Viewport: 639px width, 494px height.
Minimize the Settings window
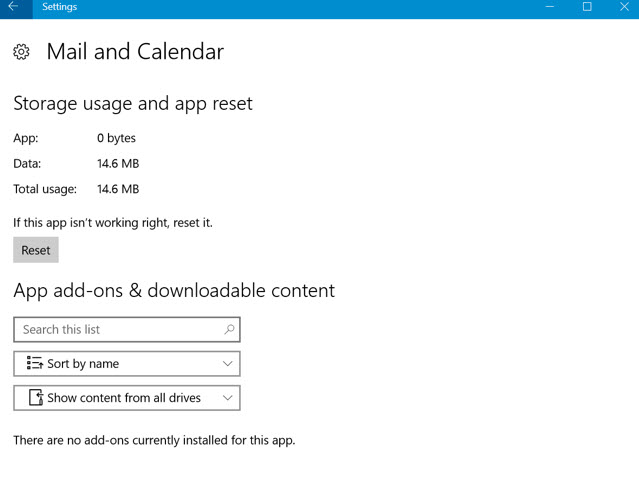(550, 7)
